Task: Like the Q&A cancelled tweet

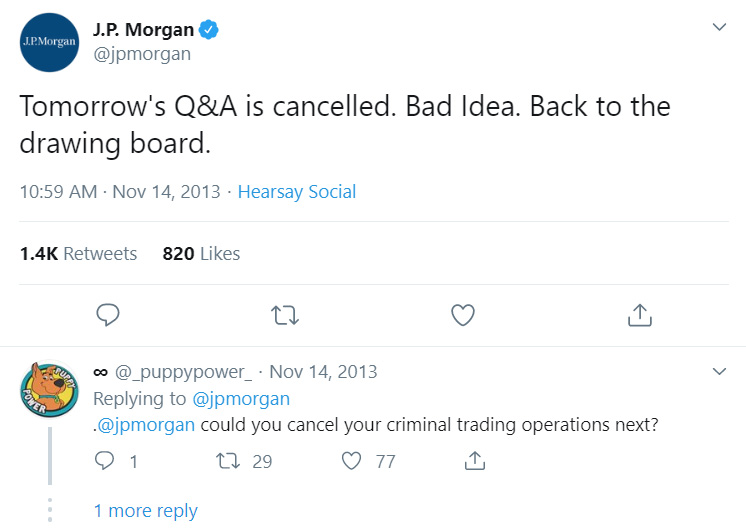Action: pos(462,316)
